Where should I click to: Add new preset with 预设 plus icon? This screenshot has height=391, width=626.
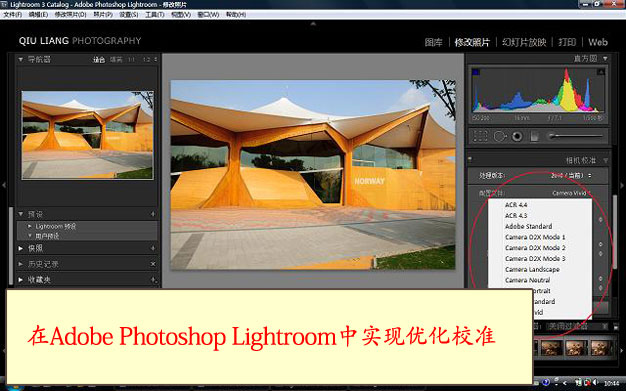[x=153, y=214]
